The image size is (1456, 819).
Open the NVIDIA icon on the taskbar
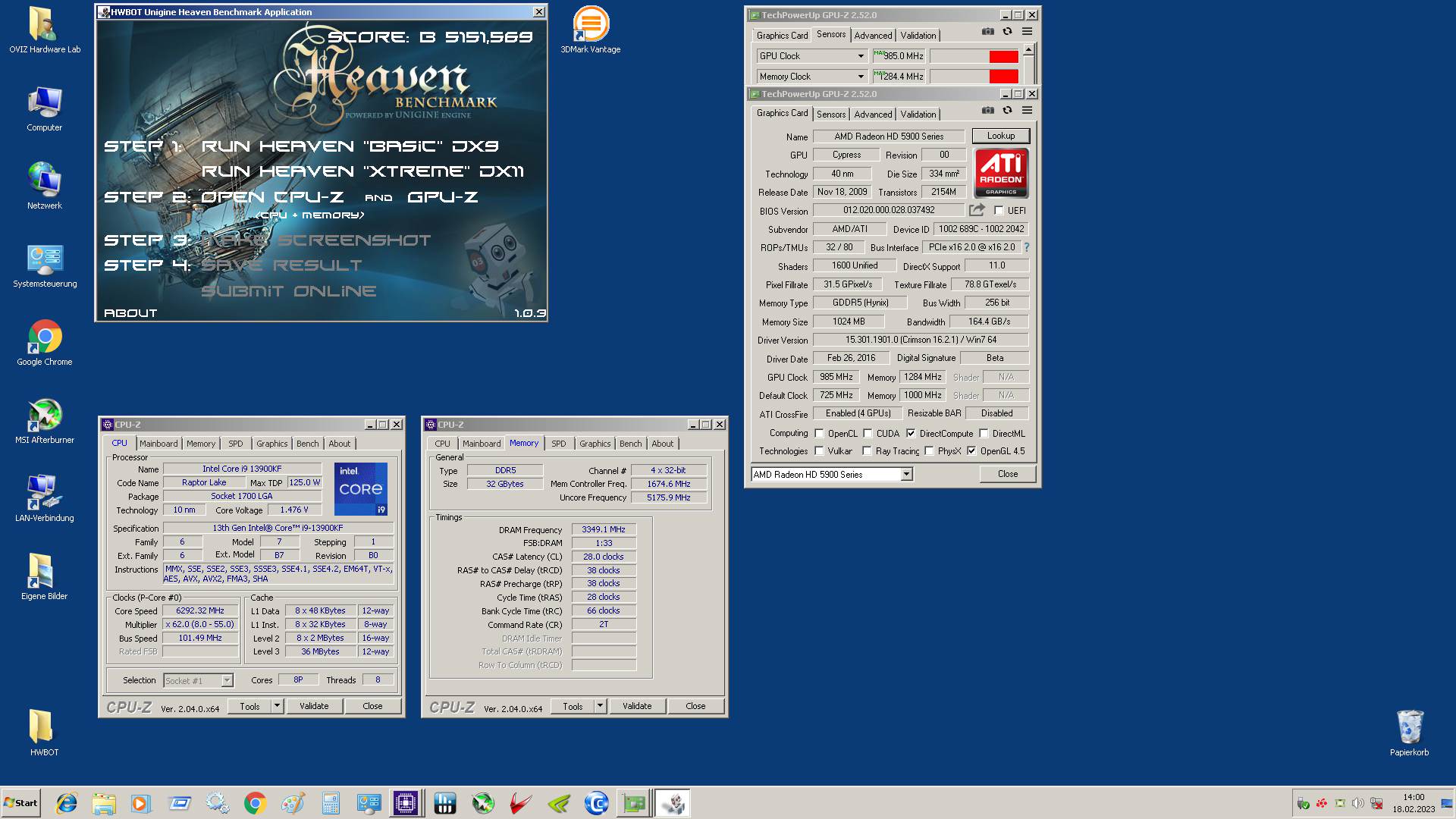coord(558,803)
